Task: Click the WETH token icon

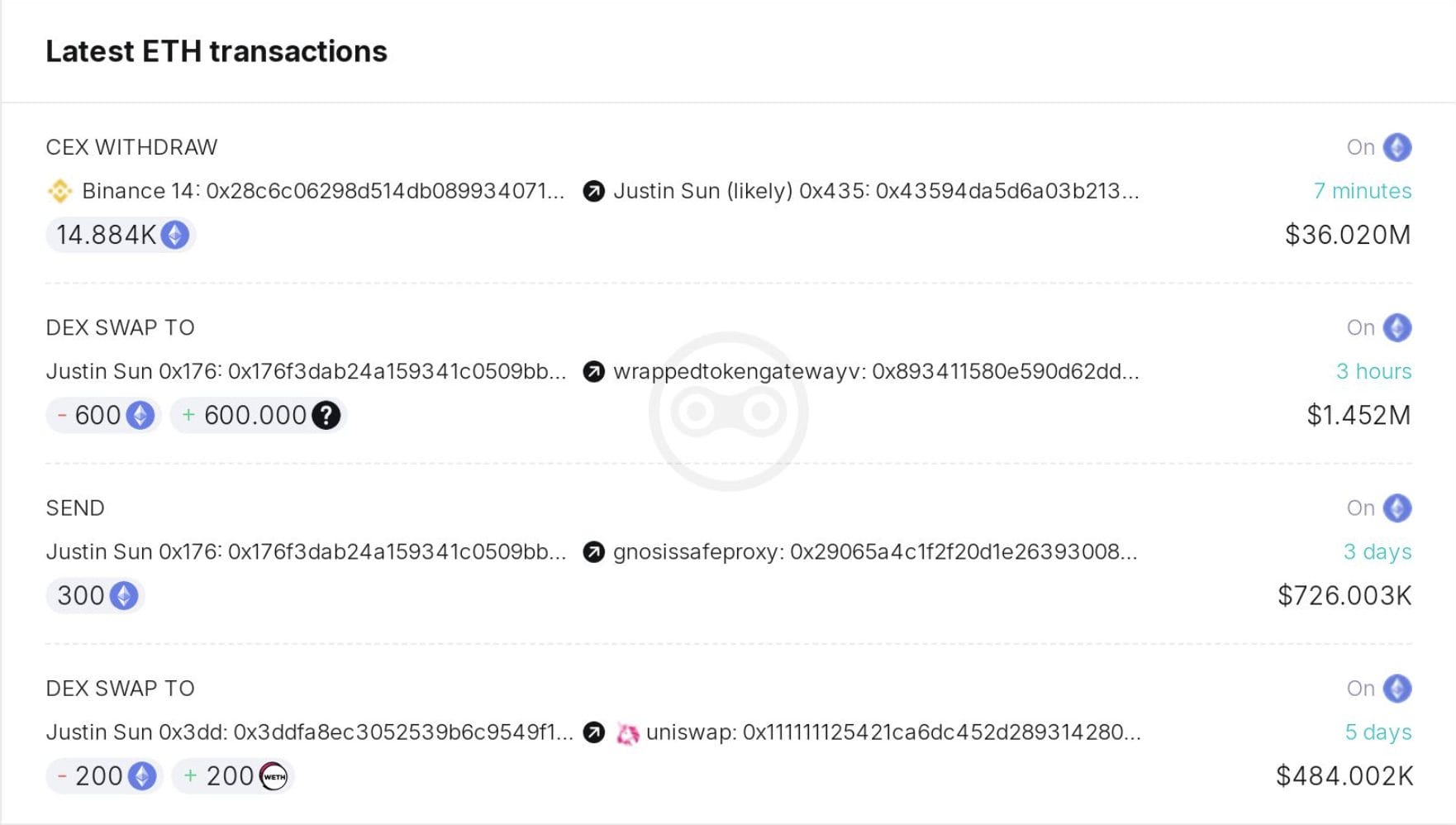Action: point(274,776)
